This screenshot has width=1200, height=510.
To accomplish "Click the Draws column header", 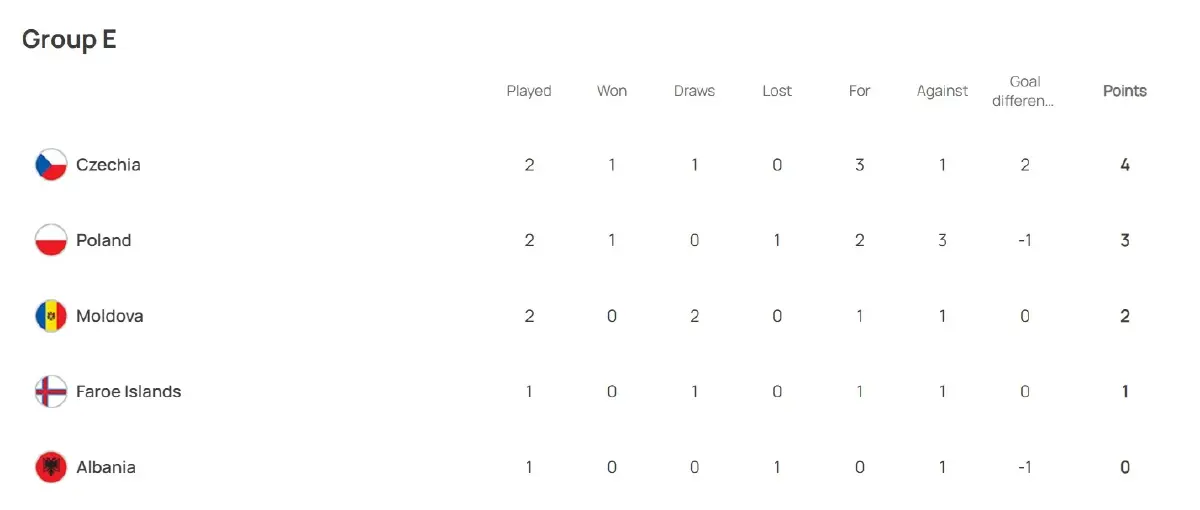I will (694, 91).
